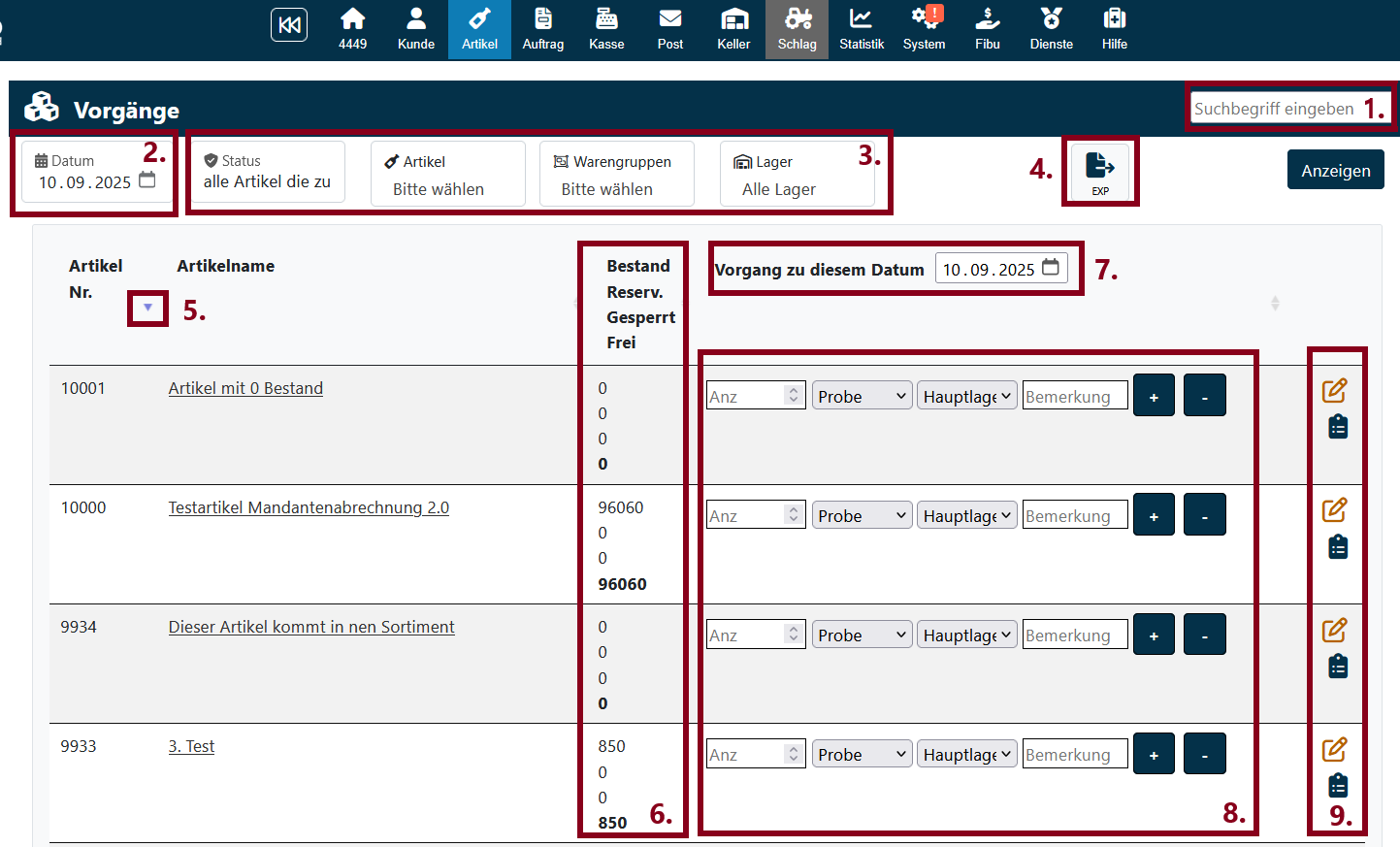The image size is (1400, 847).
Task: Click the EXP export icon
Action: tap(1099, 172)
